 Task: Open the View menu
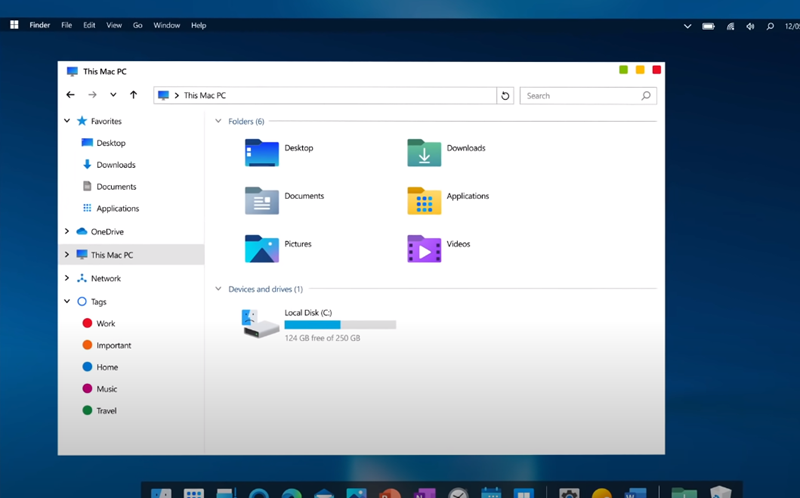coord(114,25)
